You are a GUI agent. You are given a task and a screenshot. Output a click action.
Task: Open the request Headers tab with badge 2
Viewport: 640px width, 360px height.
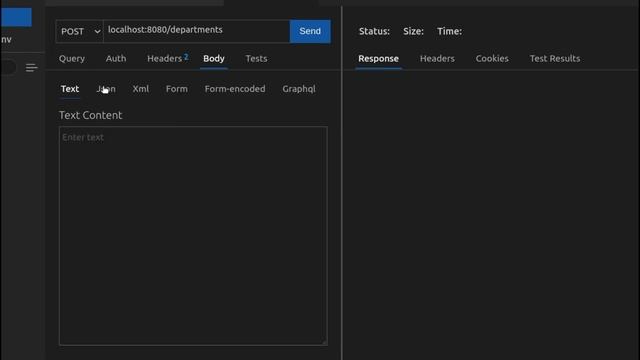(x=167, y=58)
